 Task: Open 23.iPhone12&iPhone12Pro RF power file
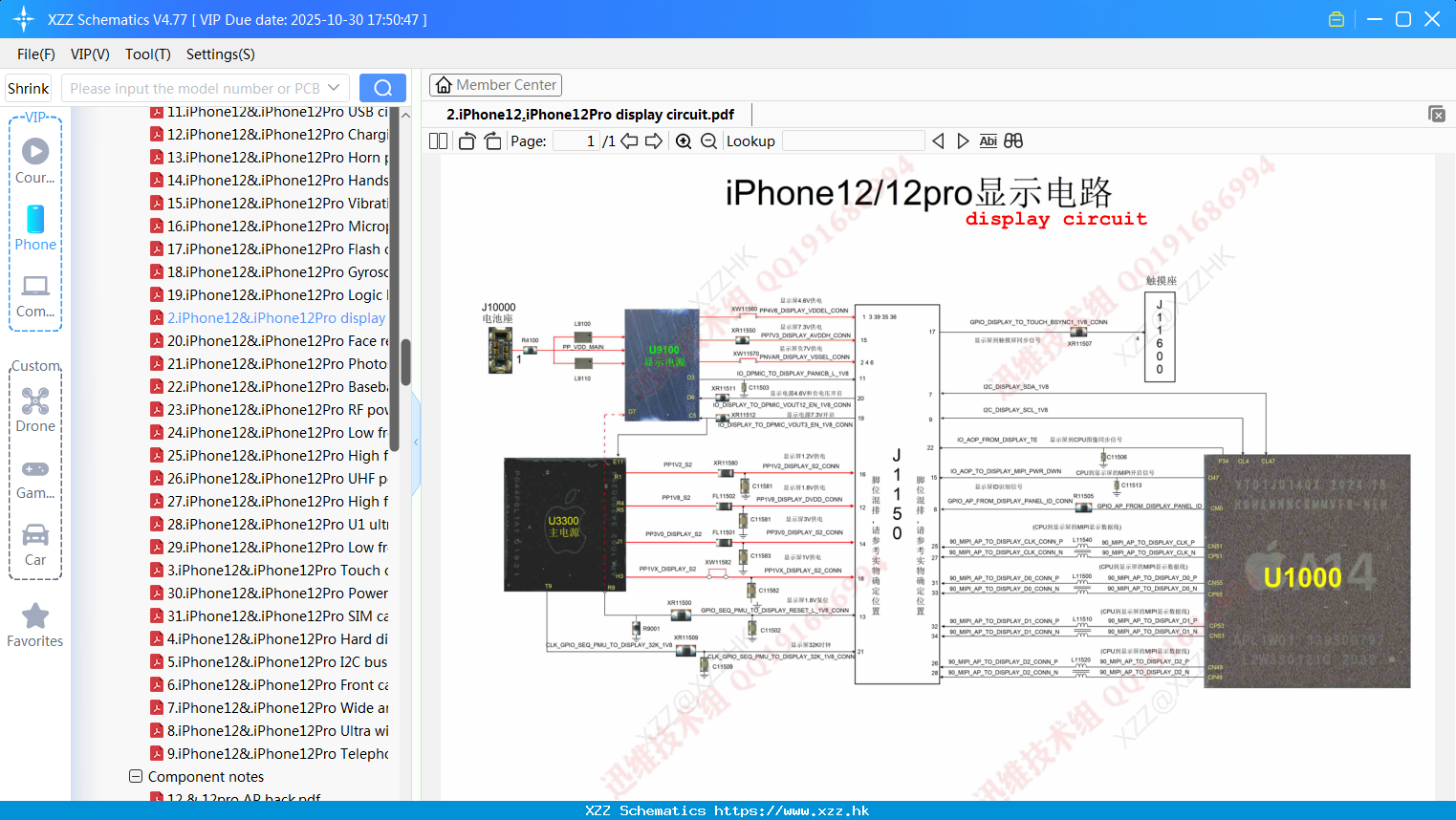click(270, 410)
